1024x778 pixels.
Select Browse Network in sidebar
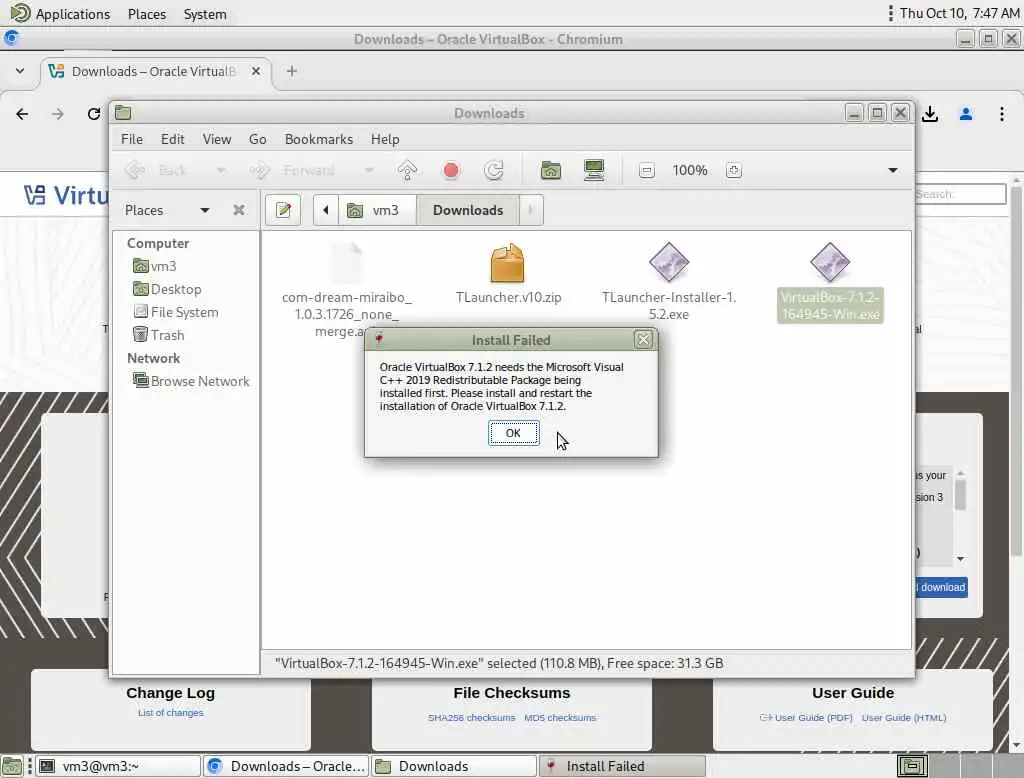pyautogui.click(x=191, y=381)
